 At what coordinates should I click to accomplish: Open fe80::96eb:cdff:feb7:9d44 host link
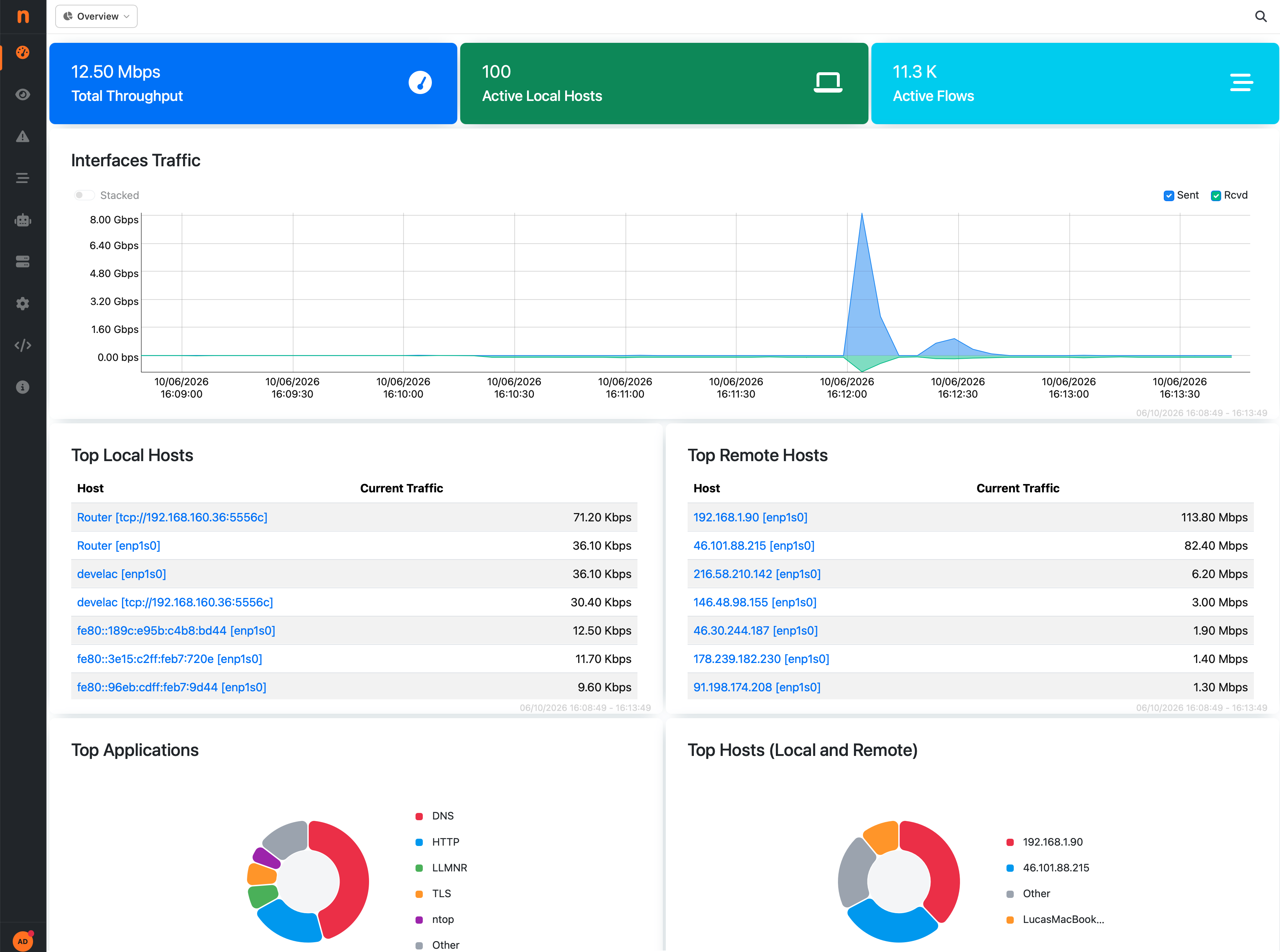[171, 687]
